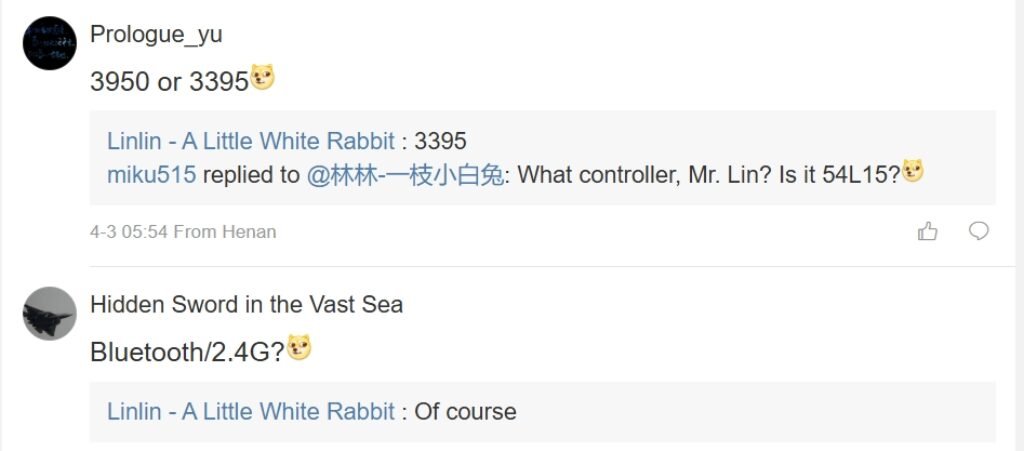The height and width of the screenshot is (451, 1024).
Task: Open Prologue_yu's profile avatar
Action: pos(49,43)
